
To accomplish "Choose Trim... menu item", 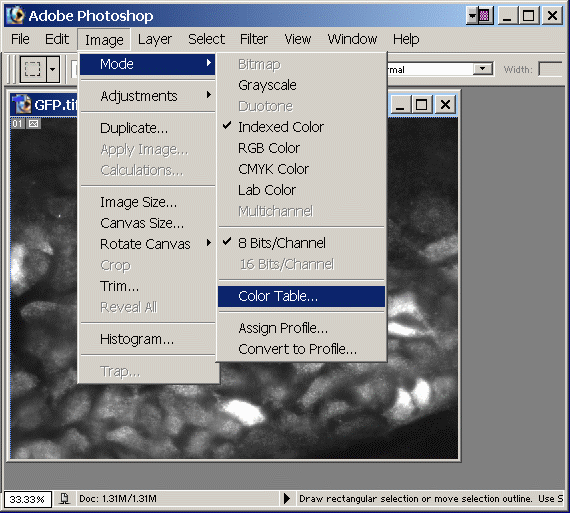I will (148, 286).
